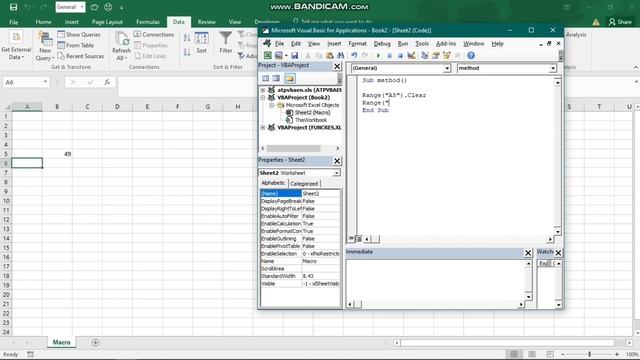Open the VBA Debug menu

[382, 44]
